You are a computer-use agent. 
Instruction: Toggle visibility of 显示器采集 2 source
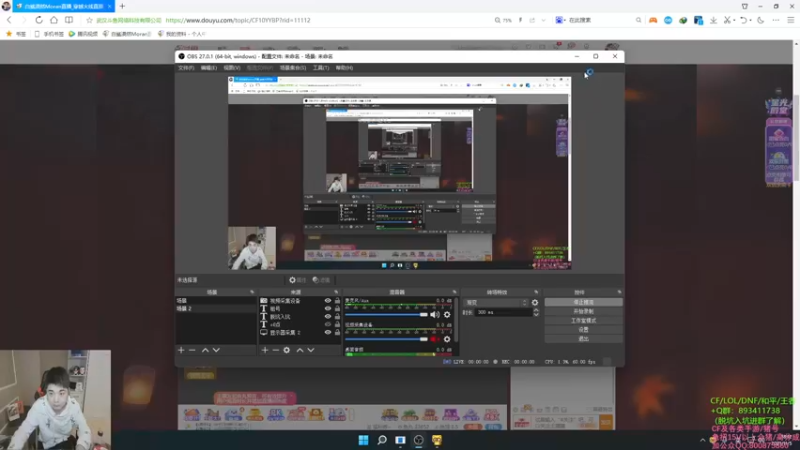tap(328, 332)
